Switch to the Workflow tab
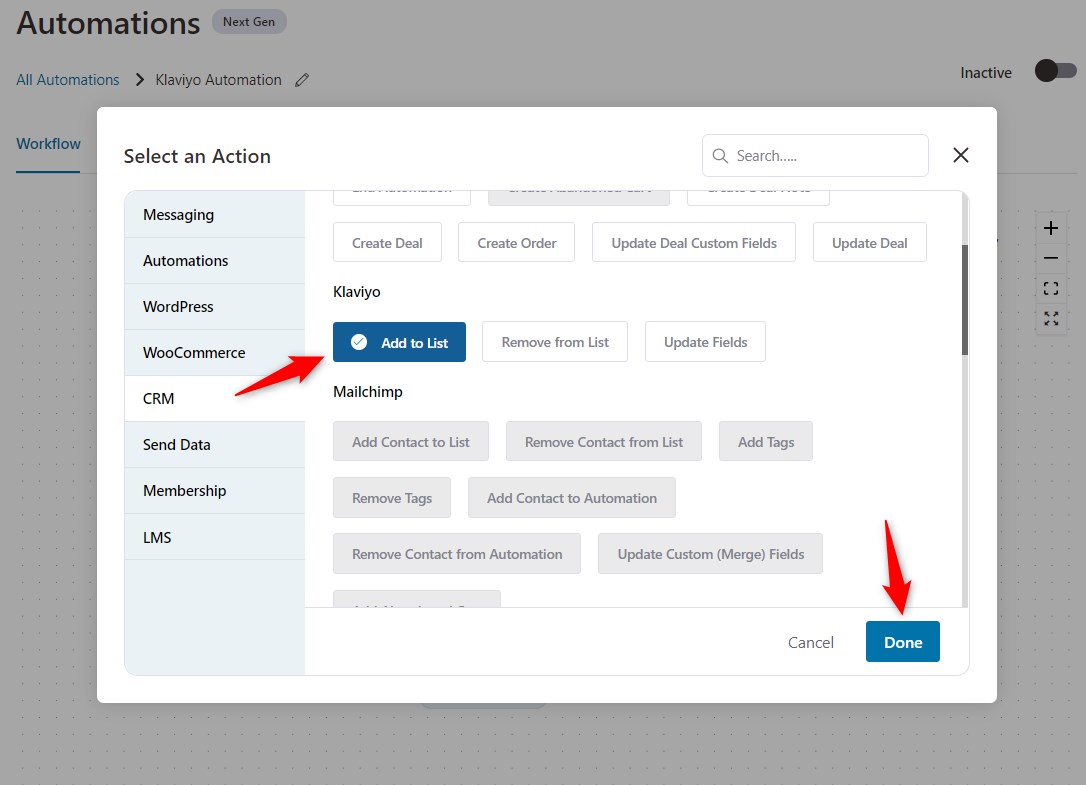The width and height of the screenshot is (1086, 785). (x=48, y=144)
